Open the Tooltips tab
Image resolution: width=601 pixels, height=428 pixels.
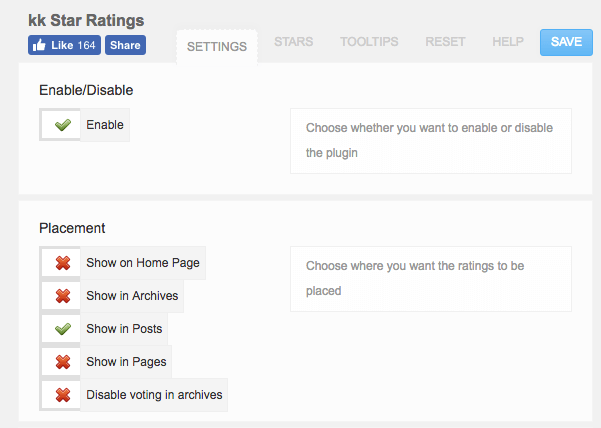[x=369, y=42]
